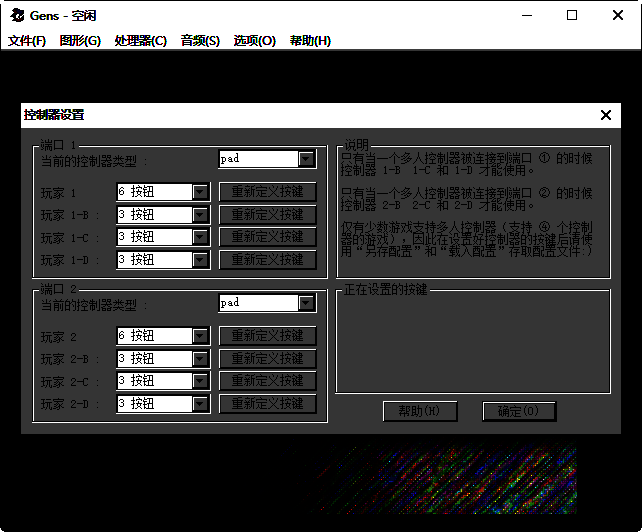Image resolution: width=642 pixels, height=532 pixels.
Task: Close the 控制器设置 dialog
Action: point(605,115)
